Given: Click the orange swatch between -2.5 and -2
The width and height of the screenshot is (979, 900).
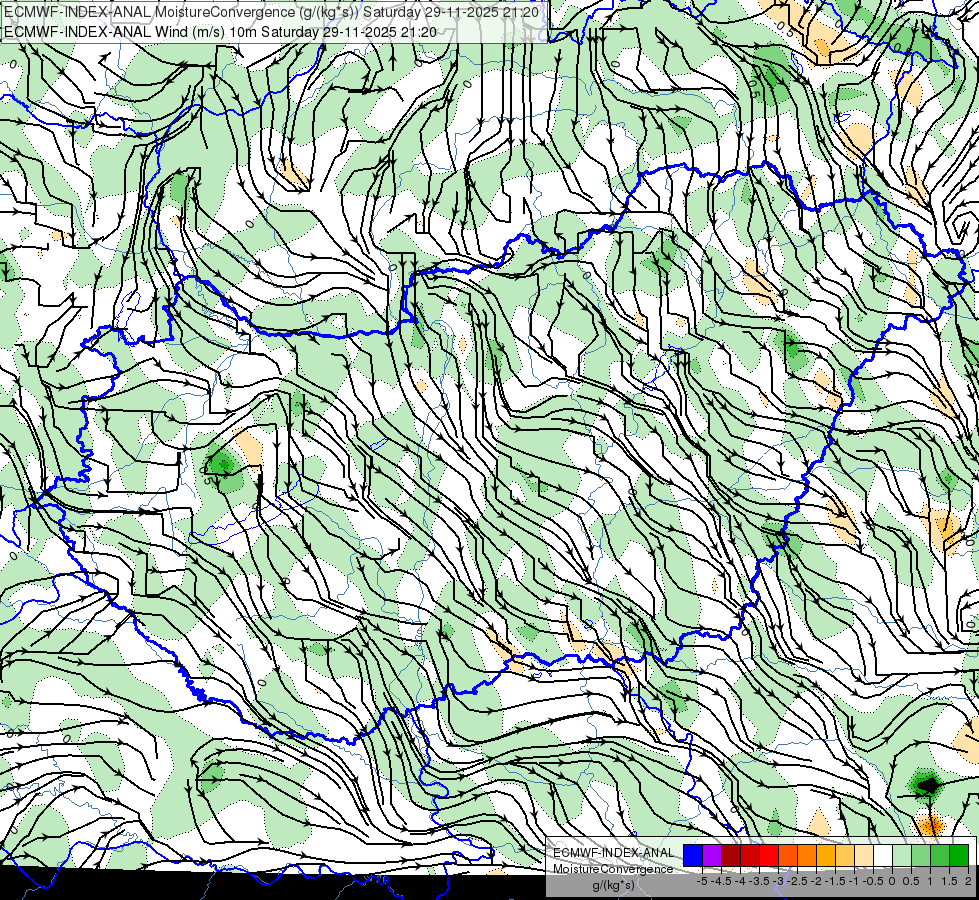Looking at the screenshot, I should [807, 855].
